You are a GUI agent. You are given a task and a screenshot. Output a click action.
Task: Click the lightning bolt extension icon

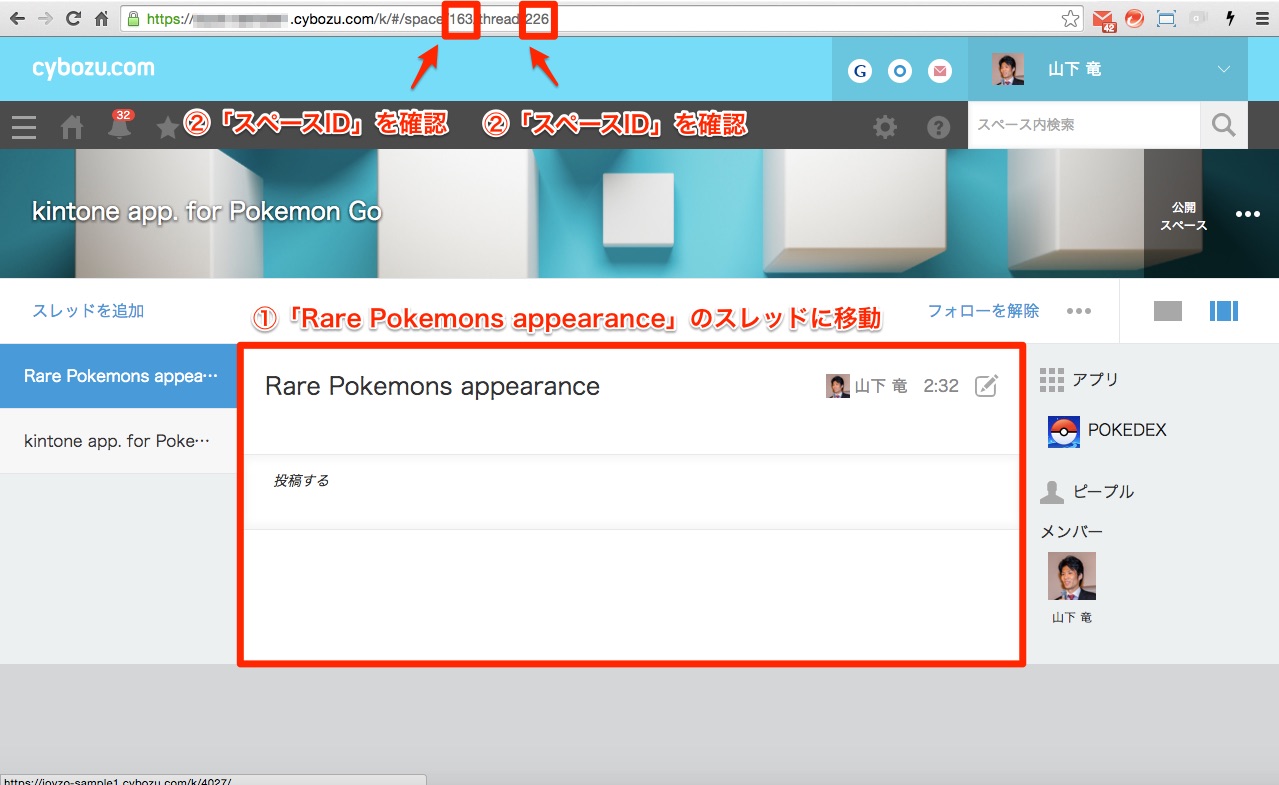tap(1230, 18)
